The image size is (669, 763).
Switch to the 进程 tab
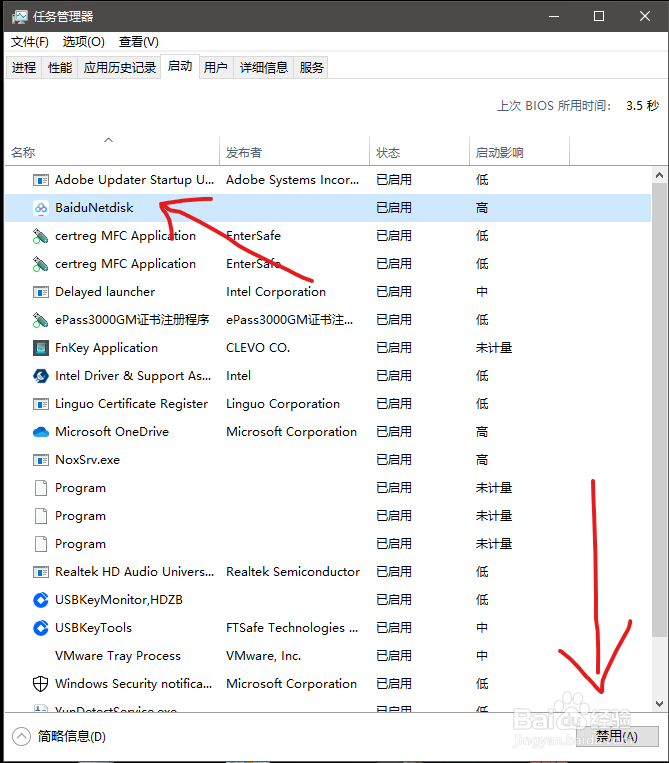(x=24, y=67)
